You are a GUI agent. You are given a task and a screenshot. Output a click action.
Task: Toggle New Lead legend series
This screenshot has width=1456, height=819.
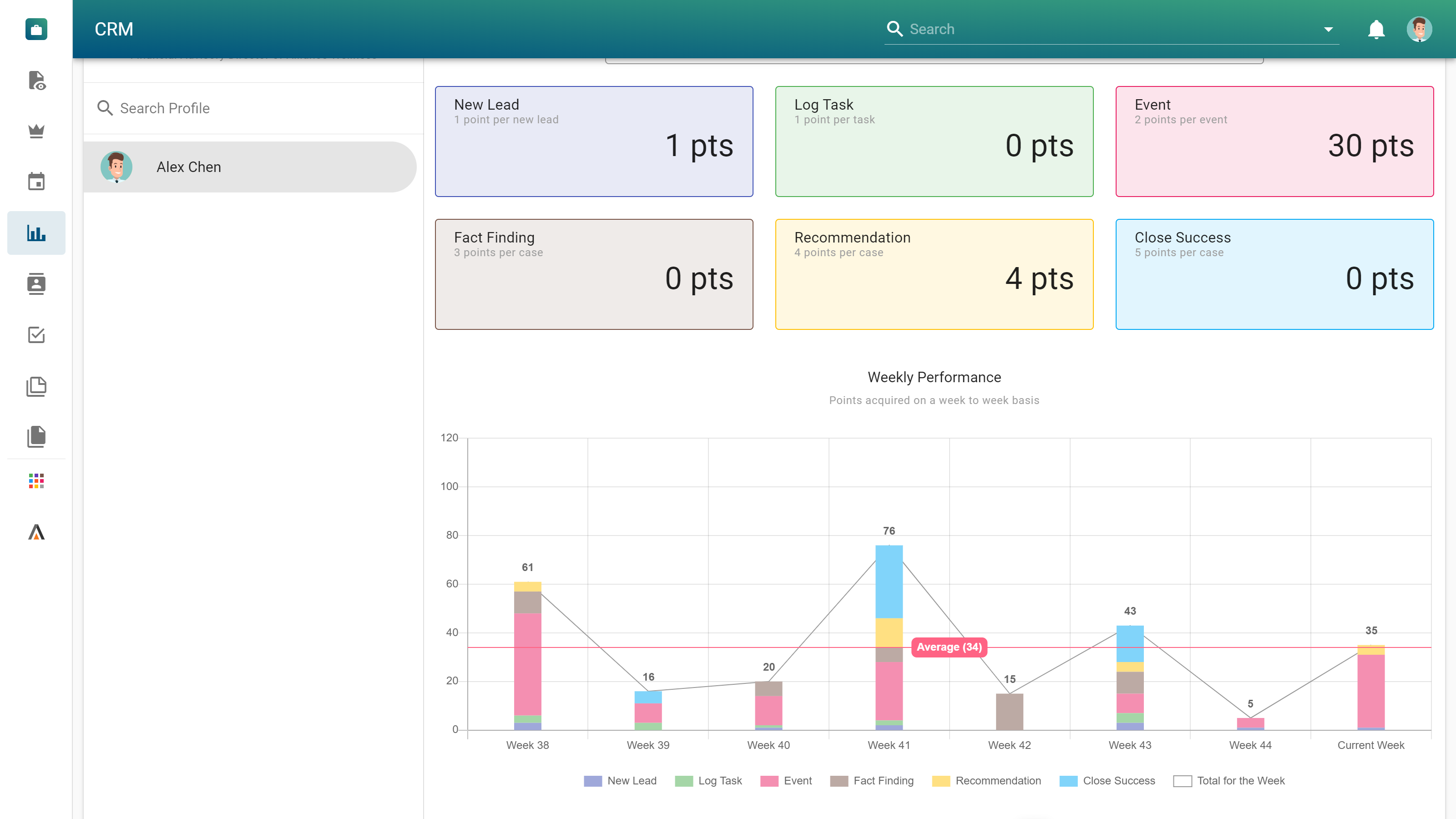coord(620,781)
